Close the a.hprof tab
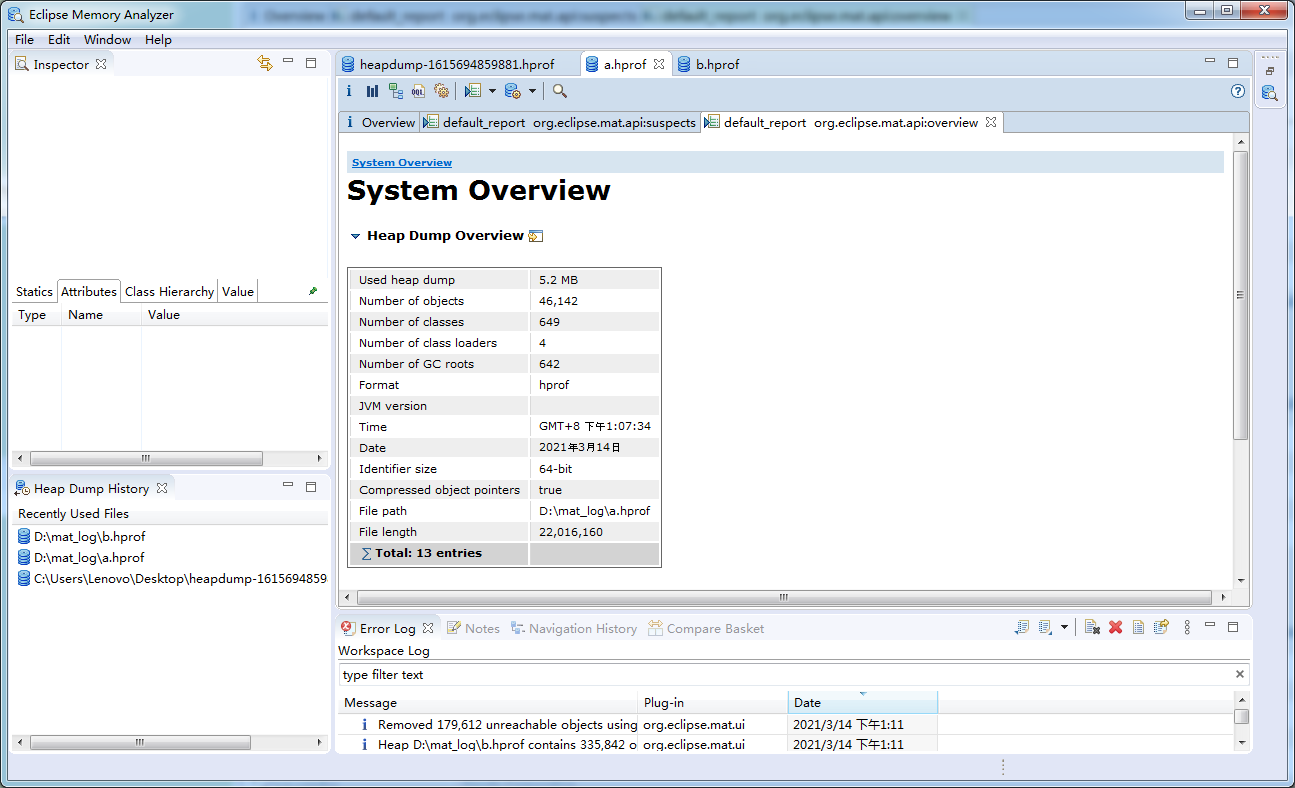Image resolution: width=1295 pixels, height=788 pixels. point(659,63)
